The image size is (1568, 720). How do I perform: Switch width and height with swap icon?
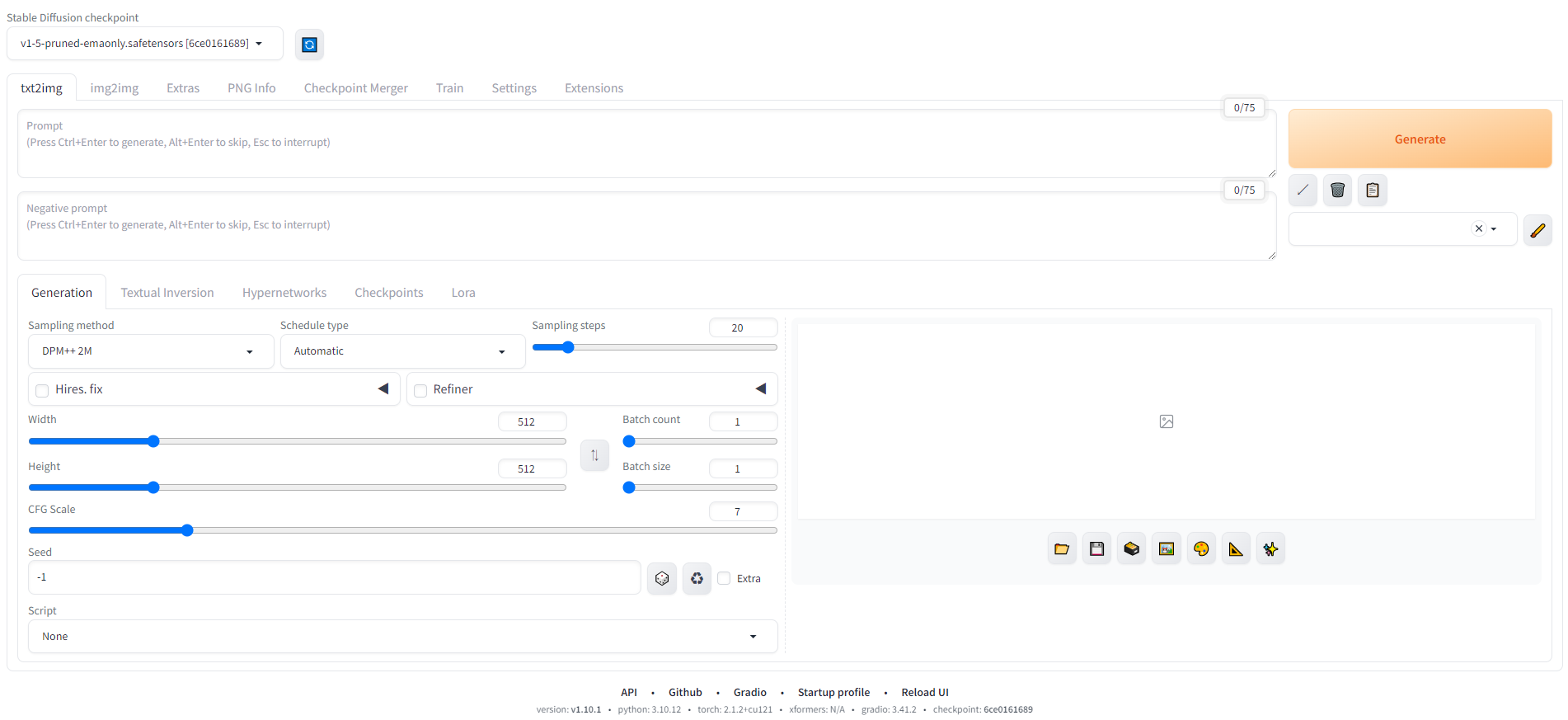[x=594, y=454]
